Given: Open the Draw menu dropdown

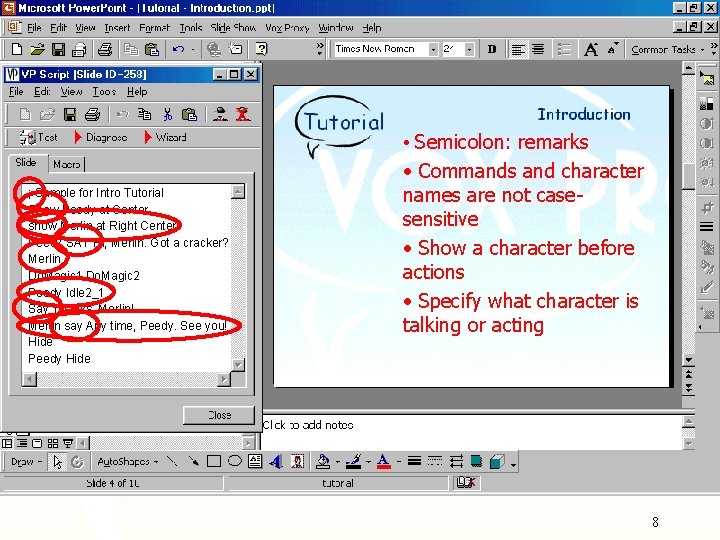Looking at the screenshot, I should (x=26, y=461).
